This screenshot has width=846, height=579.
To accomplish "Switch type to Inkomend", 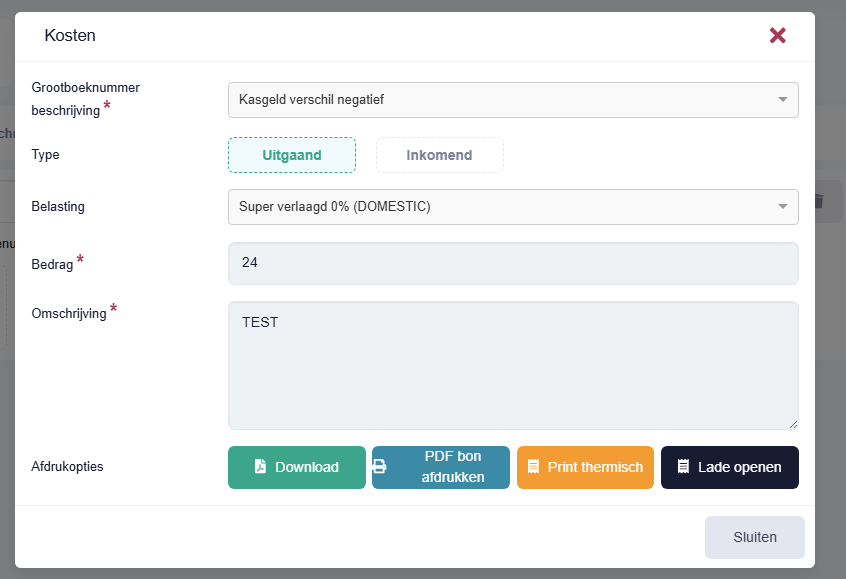I will click(439, 155).
